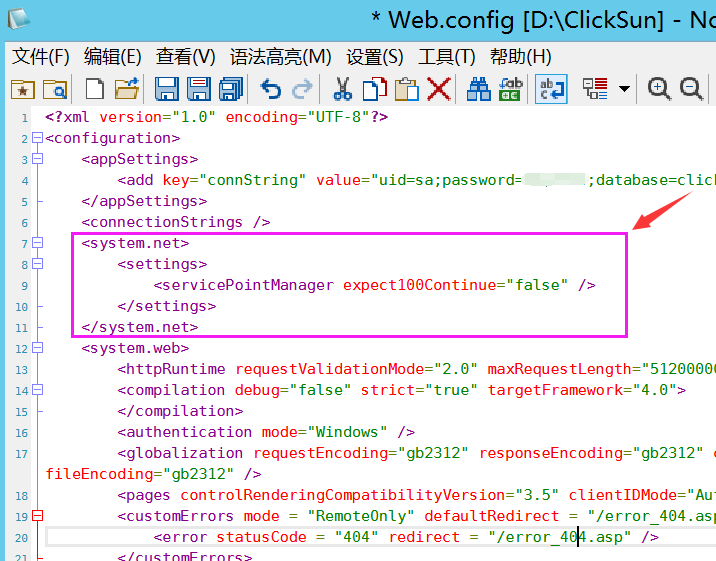The image size is (716, 561).
Task: Click the closing </compilation> tag
Action: point(180,411)
